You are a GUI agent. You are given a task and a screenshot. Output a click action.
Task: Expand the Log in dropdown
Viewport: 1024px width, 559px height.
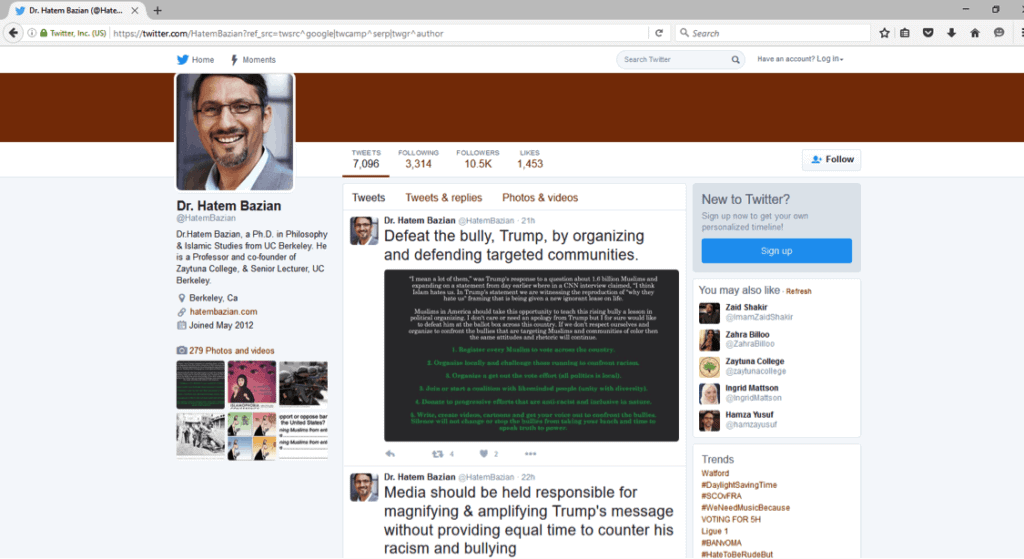click(x=829, y=60)
